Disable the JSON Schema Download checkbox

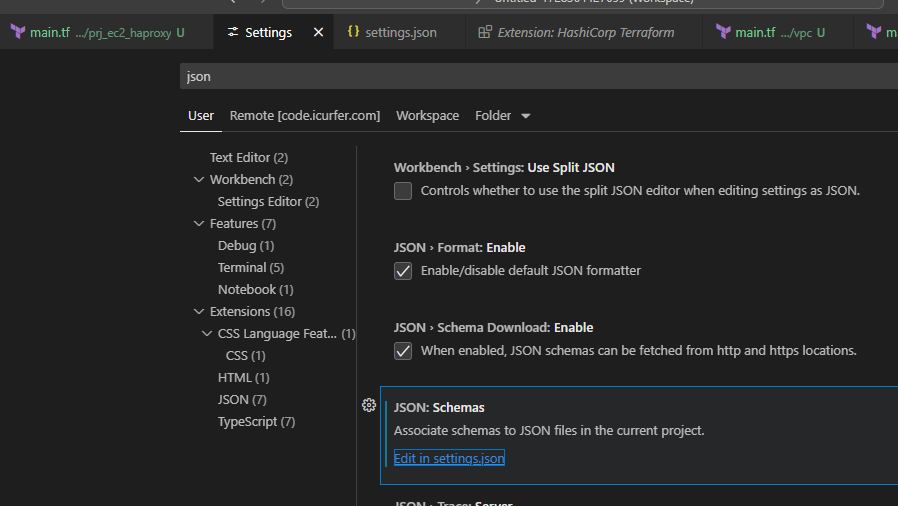(x=403, y=351)
